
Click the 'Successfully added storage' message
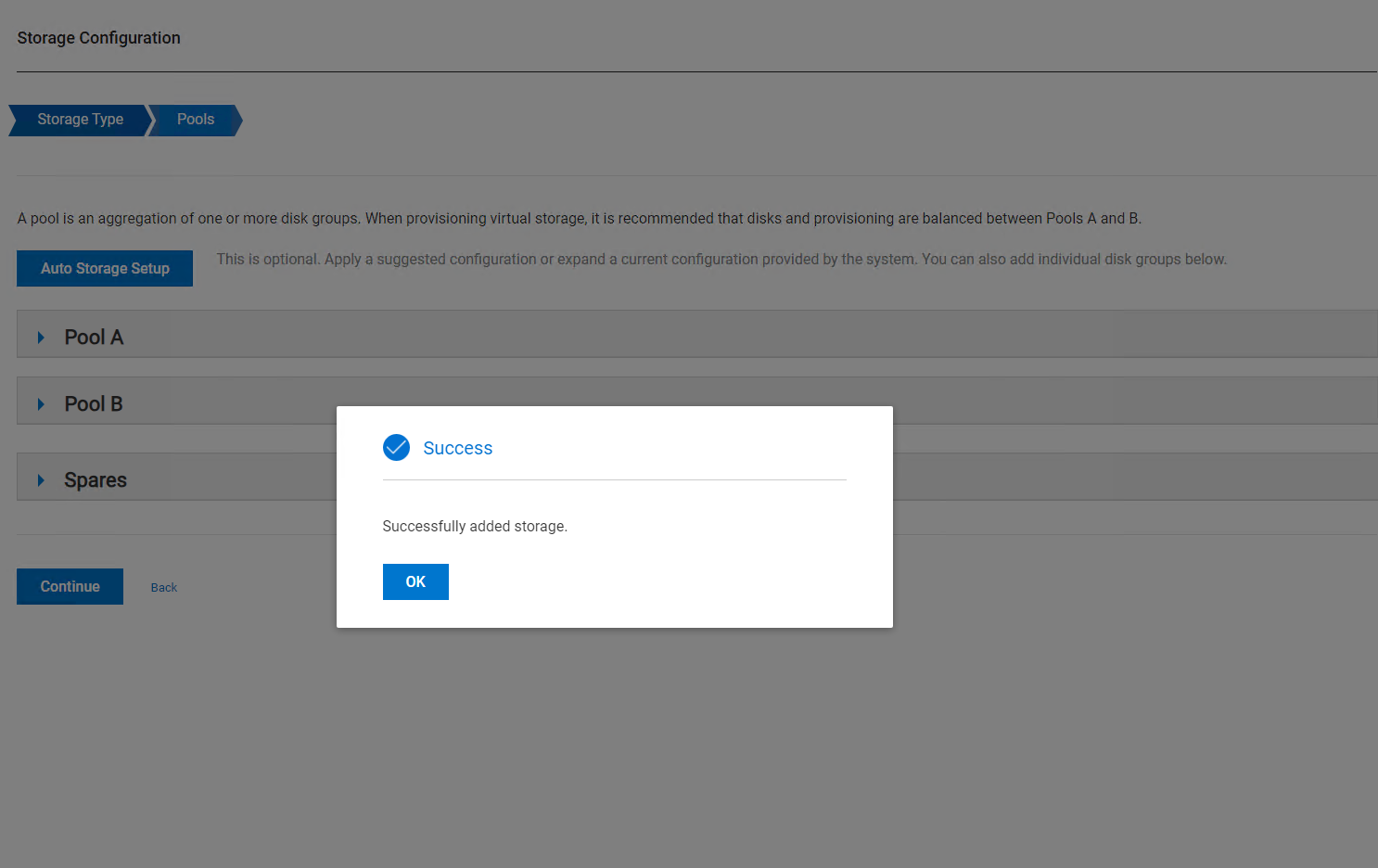coord(475,527)
